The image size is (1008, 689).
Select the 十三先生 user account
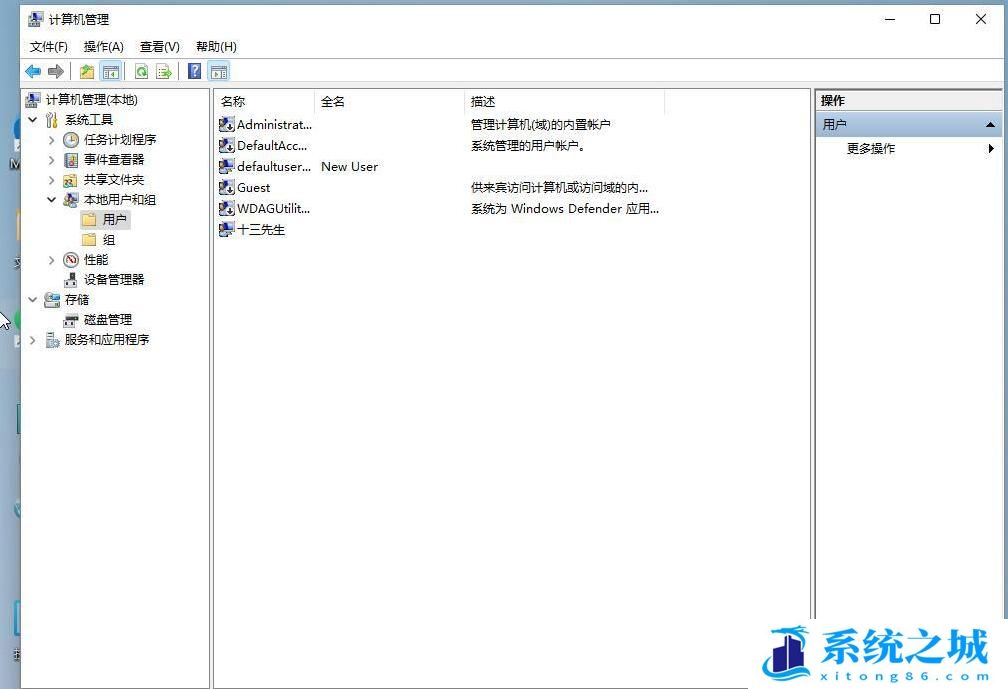click(260, 230)
